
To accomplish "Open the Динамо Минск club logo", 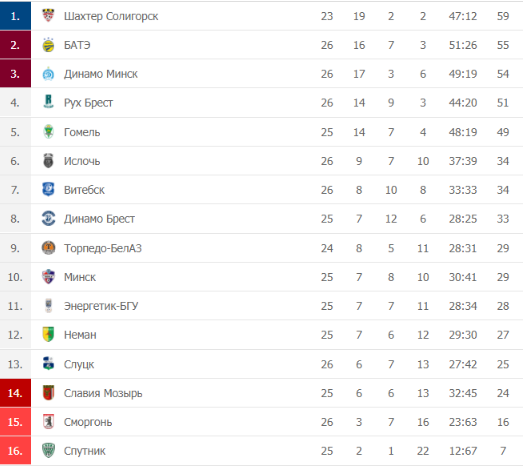I will pyautogui.click(x=48, y=74).
